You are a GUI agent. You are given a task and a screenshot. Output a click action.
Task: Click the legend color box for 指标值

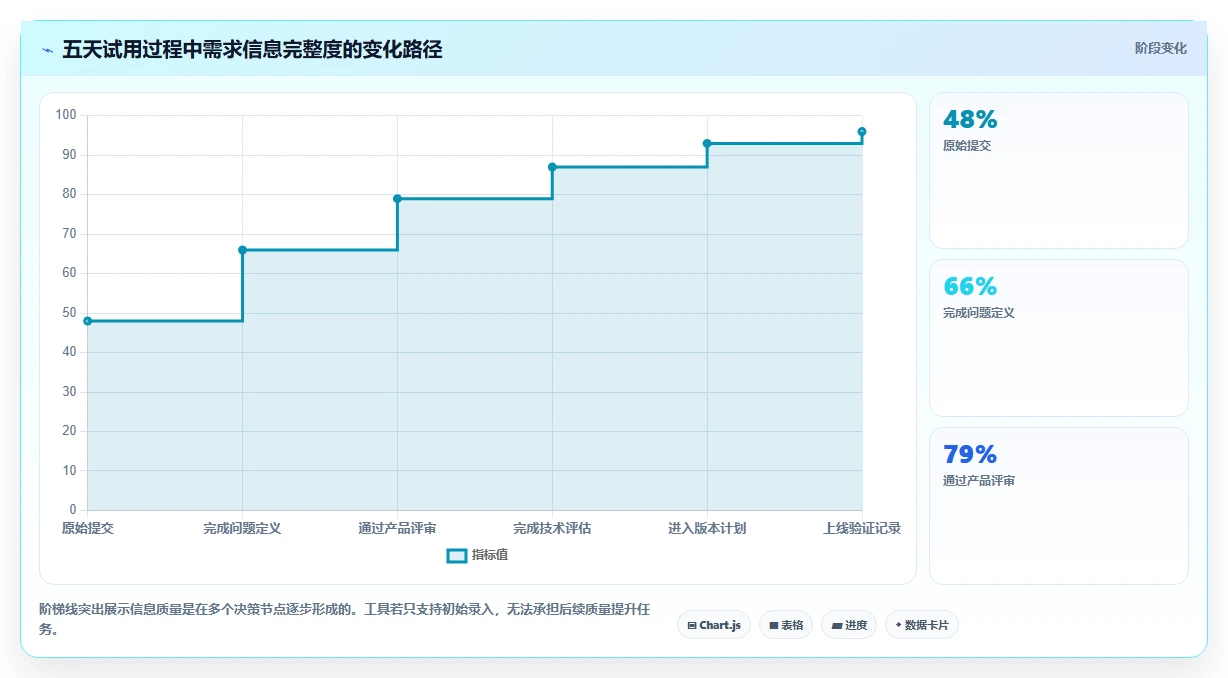point(456,555)
